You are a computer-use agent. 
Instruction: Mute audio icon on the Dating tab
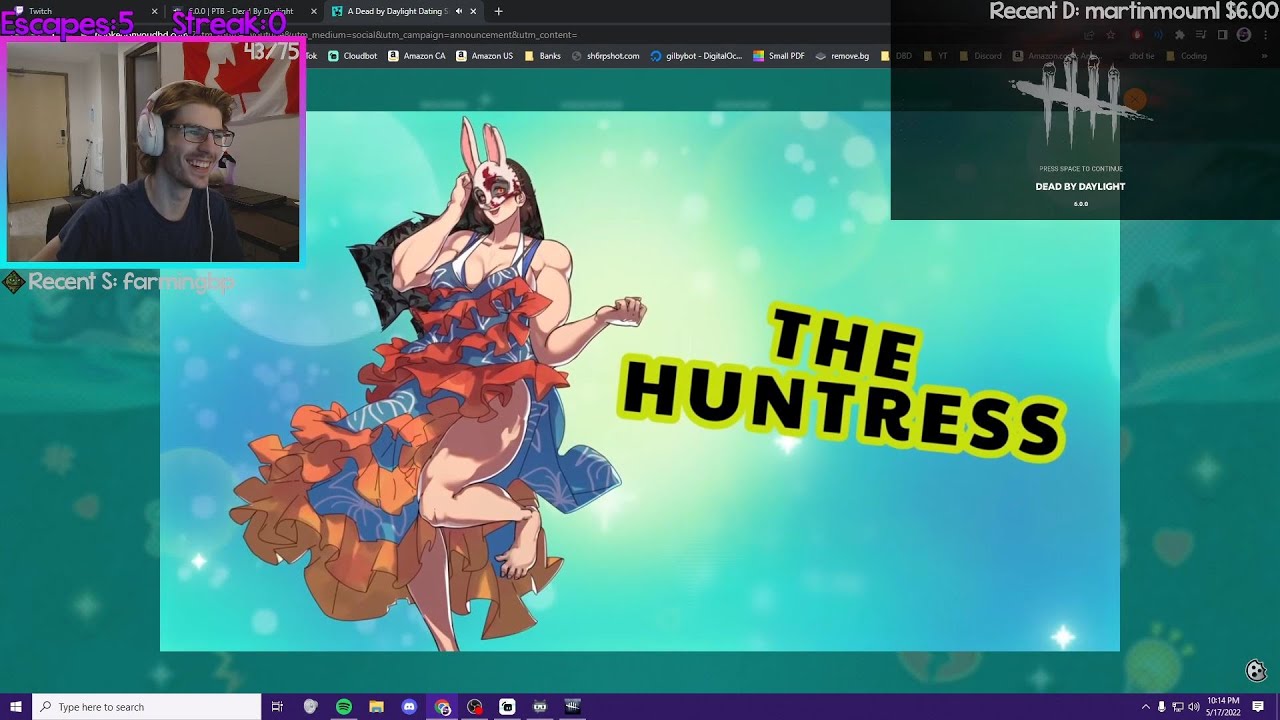(x=459, y=11)
